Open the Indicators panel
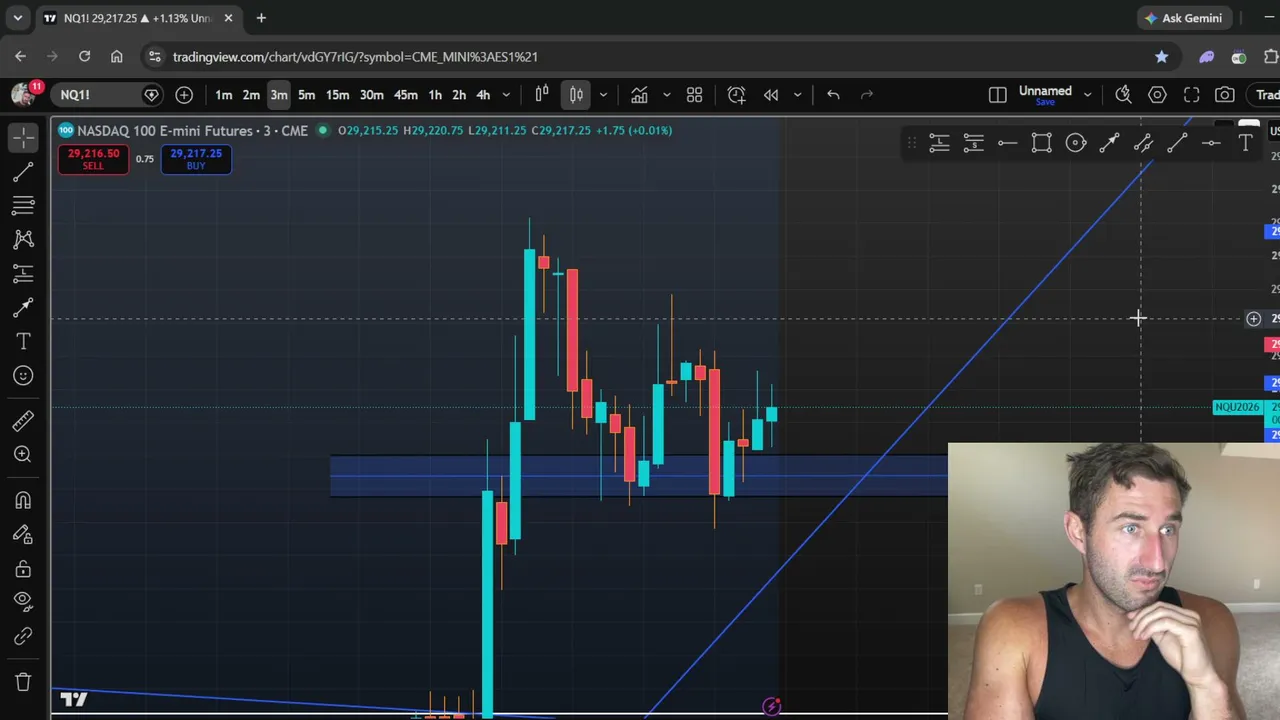Image resolution: width=1280 pixels, height=720 pixels. 639,95
